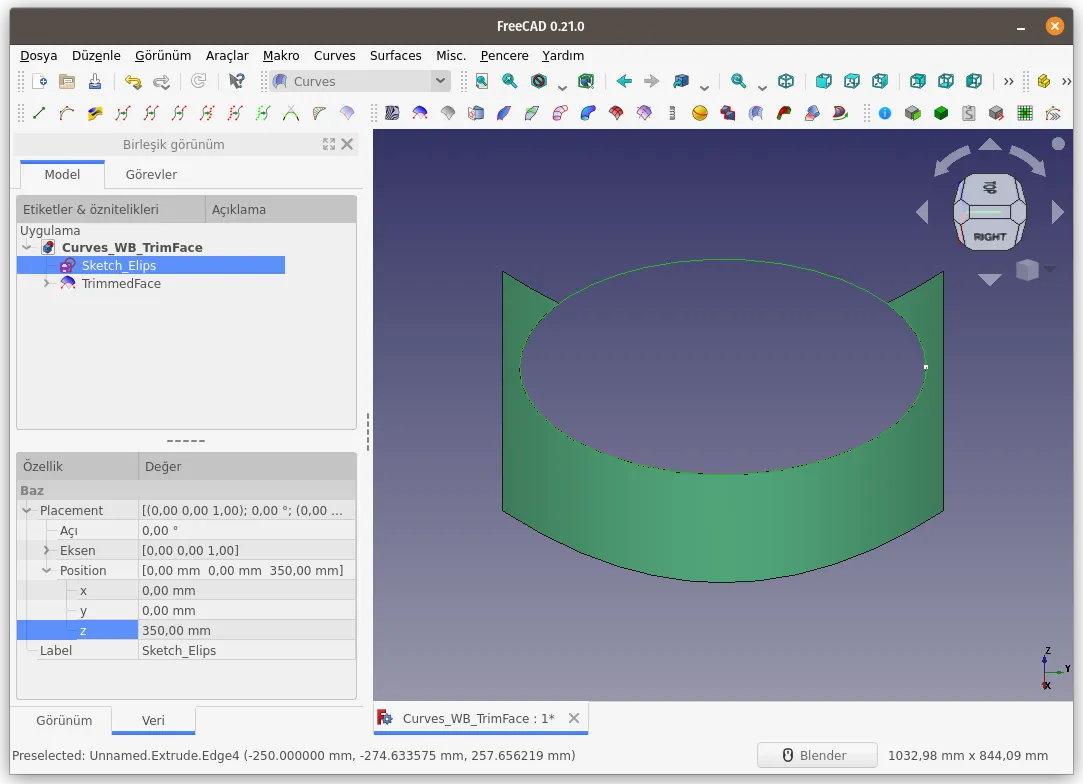Screen dimensions: 1083x784
Task: Open the zoom options dropdown arrow
Action: [762, 86]
